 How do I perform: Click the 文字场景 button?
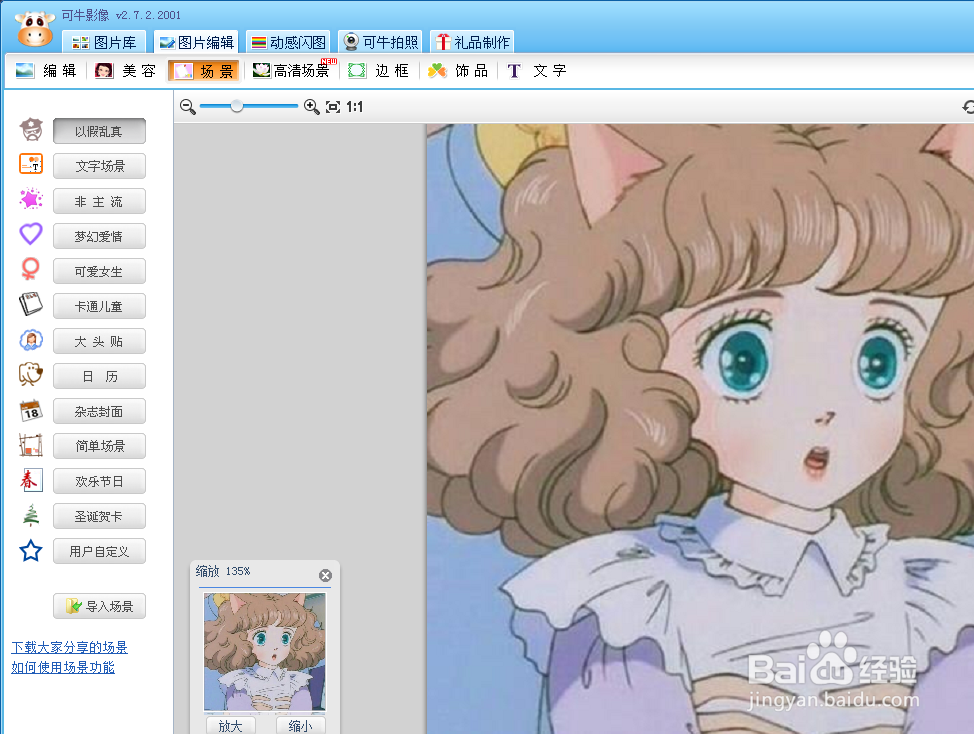point(99,166)
